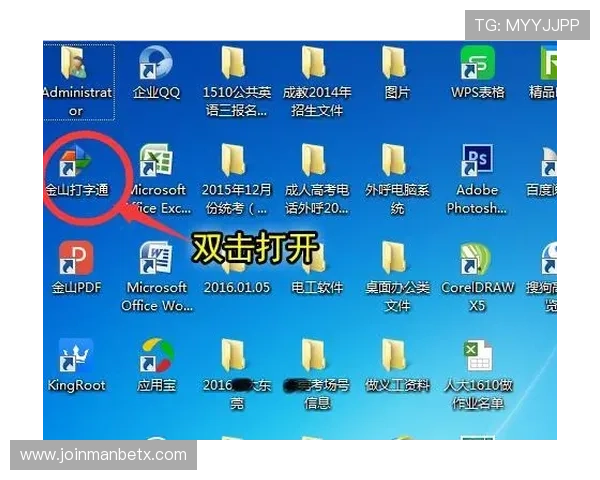This screenshot has height=480, width=600.
Task: Select the 精品 shortcut at right edge
Action: pyautogui.click(x=549, y=63)
